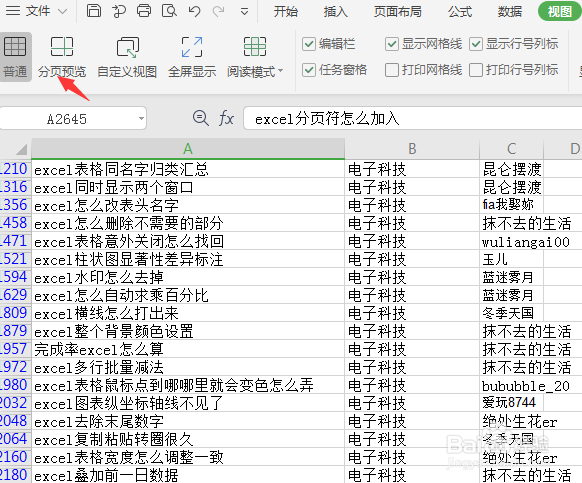Click cell excel图表纵坐标轴线不见了

188,403
